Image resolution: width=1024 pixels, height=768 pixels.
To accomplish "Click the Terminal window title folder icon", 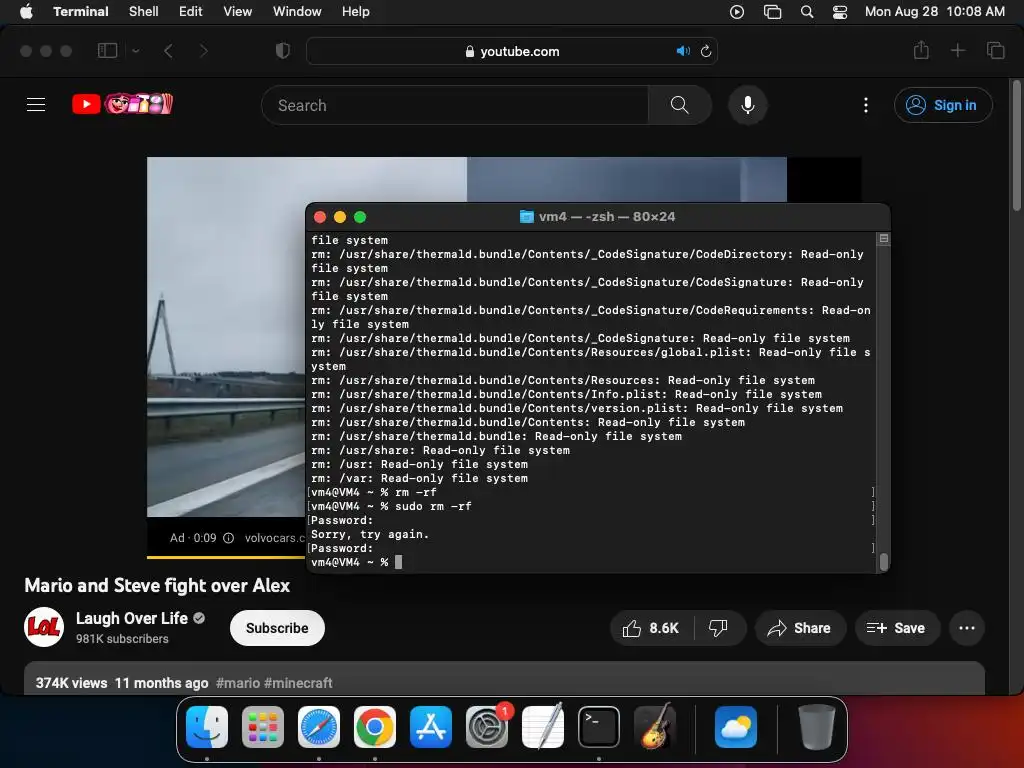I will (526, 217).
